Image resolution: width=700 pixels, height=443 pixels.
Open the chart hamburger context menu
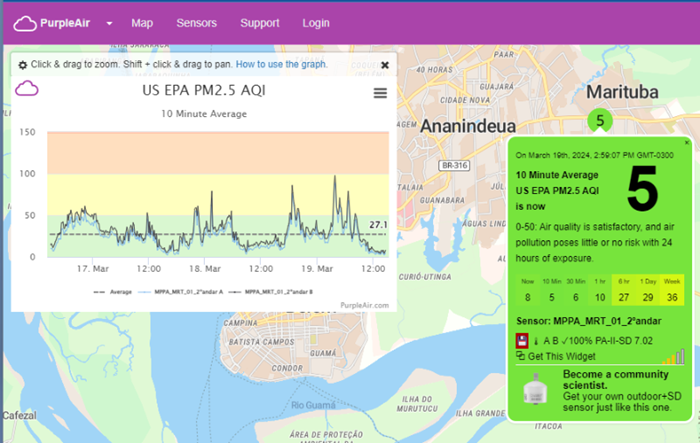380,93
